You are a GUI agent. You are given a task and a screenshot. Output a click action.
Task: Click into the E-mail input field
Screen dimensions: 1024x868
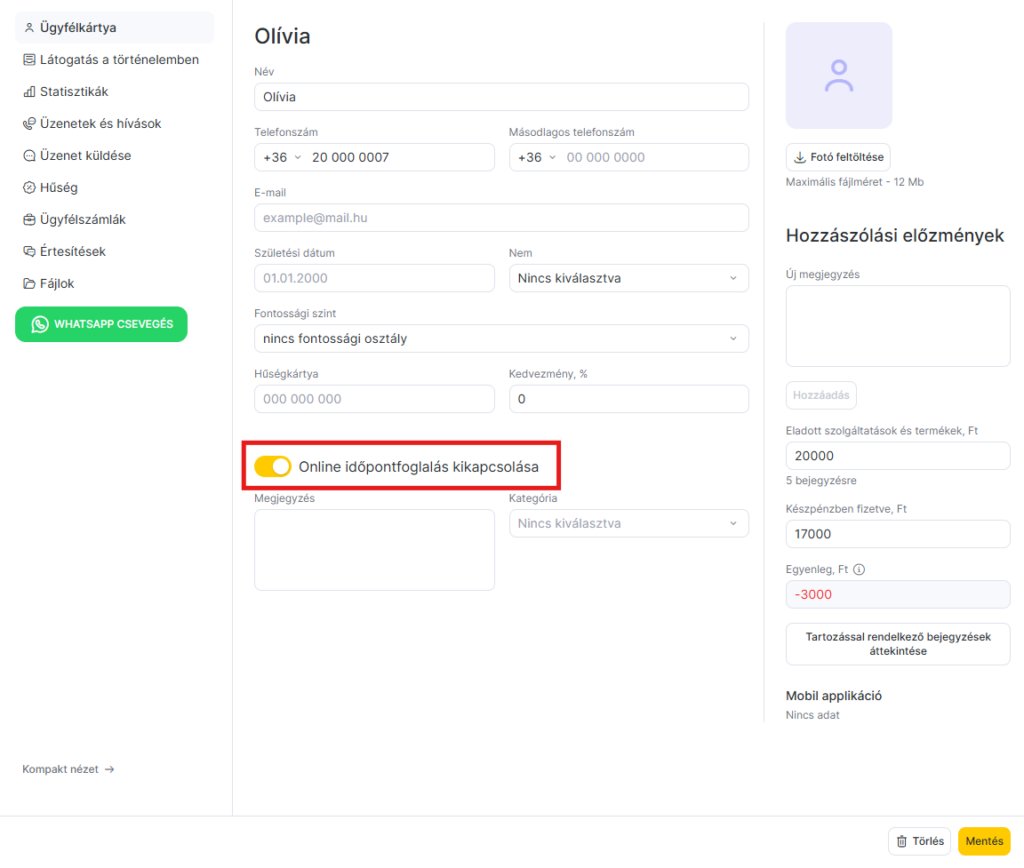coord(501,218)
